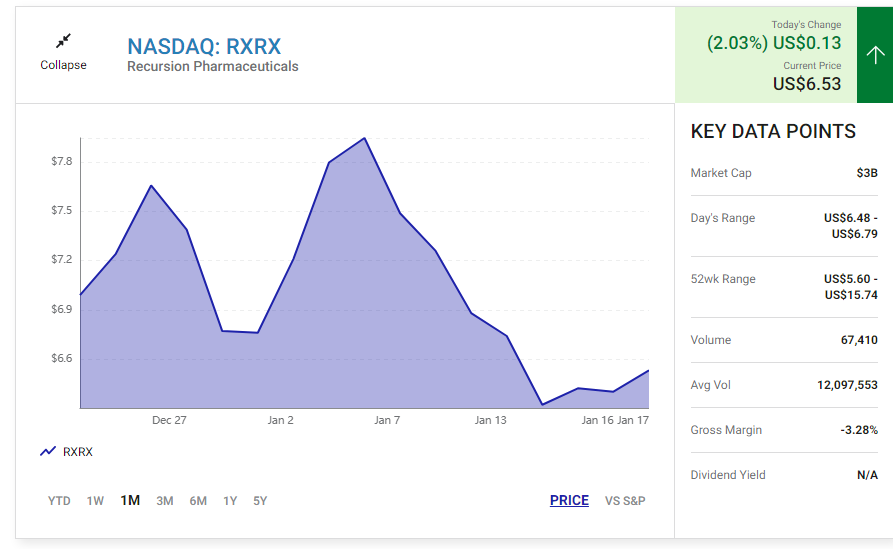
Task: Click the Gross Margin label
Action: click(x=726, y=430)
